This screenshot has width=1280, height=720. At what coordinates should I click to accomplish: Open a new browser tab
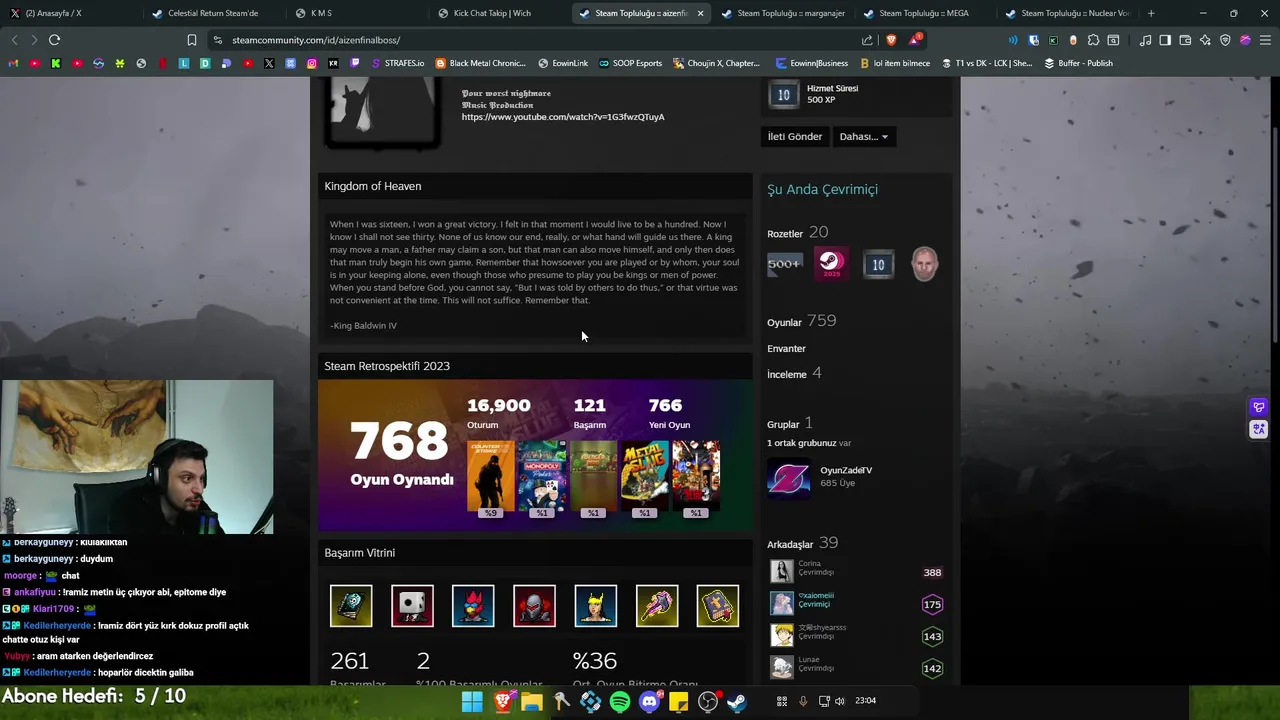coord(1151,13)
